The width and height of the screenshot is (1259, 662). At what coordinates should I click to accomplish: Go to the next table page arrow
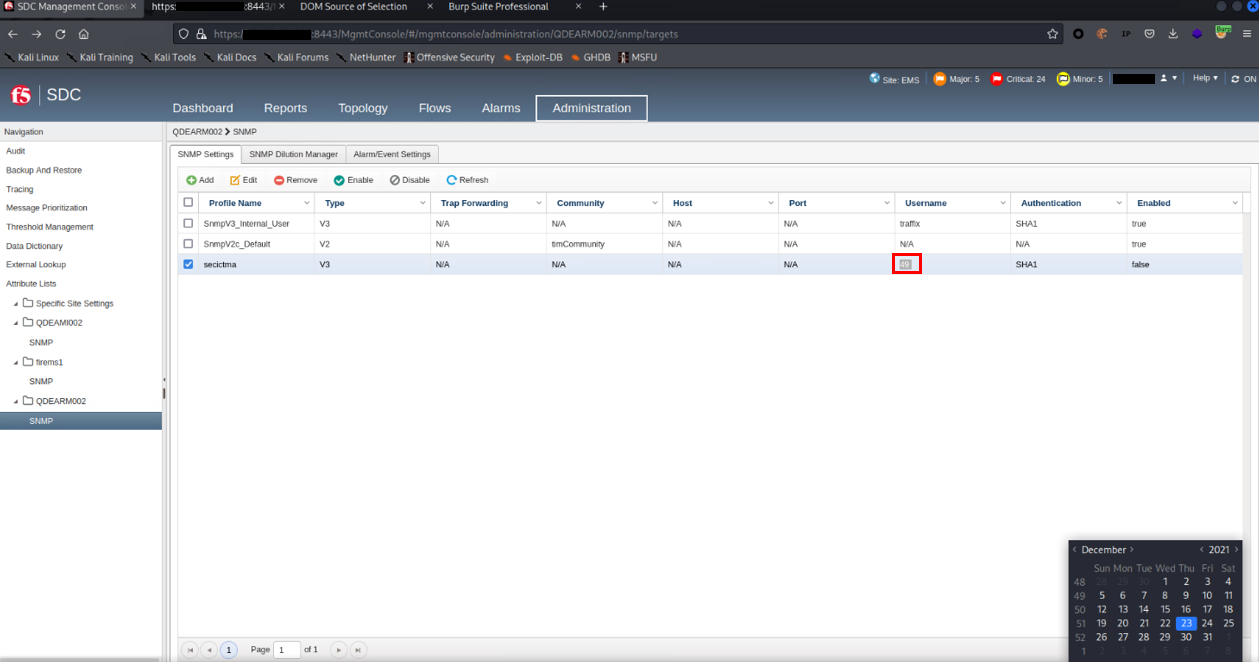pos(339,650)
